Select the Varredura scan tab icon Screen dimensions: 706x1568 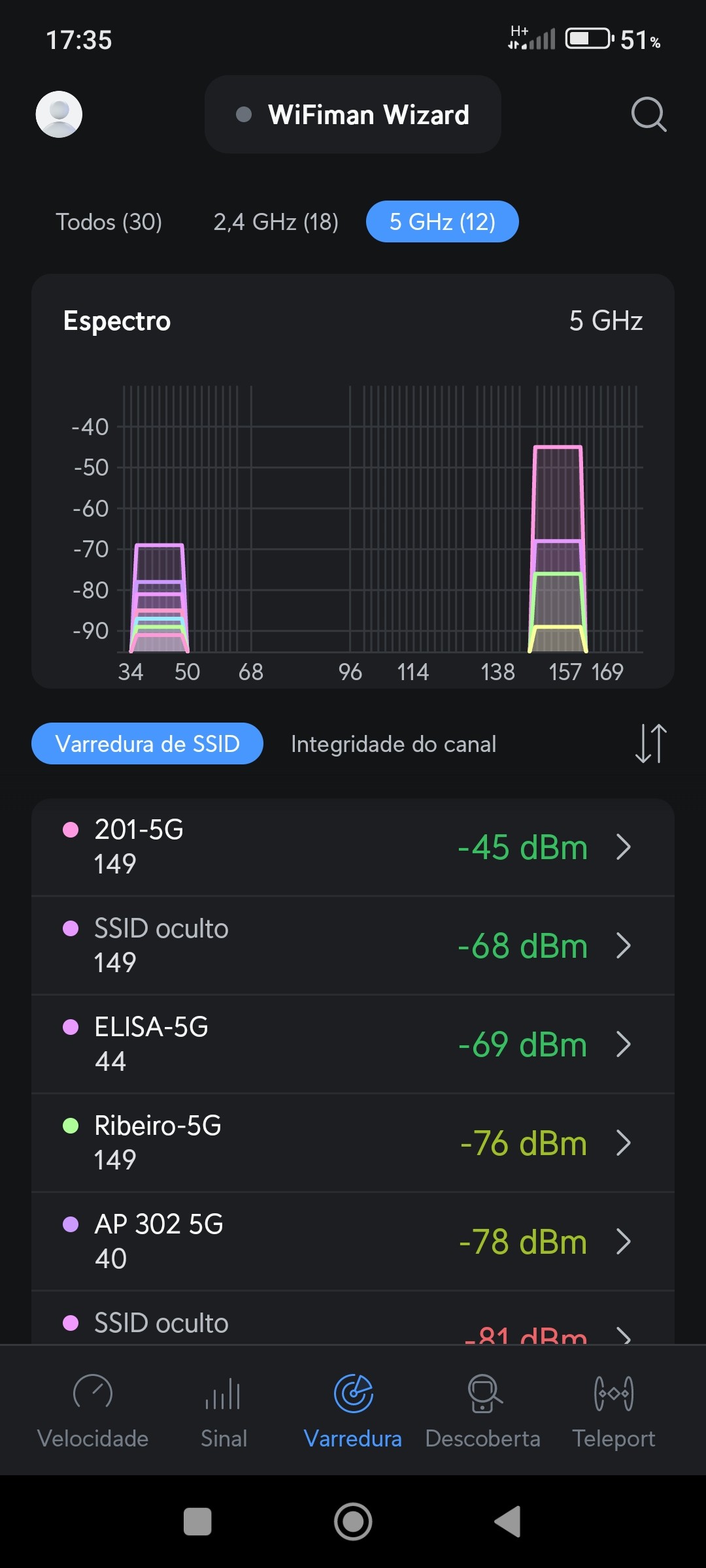point(353,1394)
